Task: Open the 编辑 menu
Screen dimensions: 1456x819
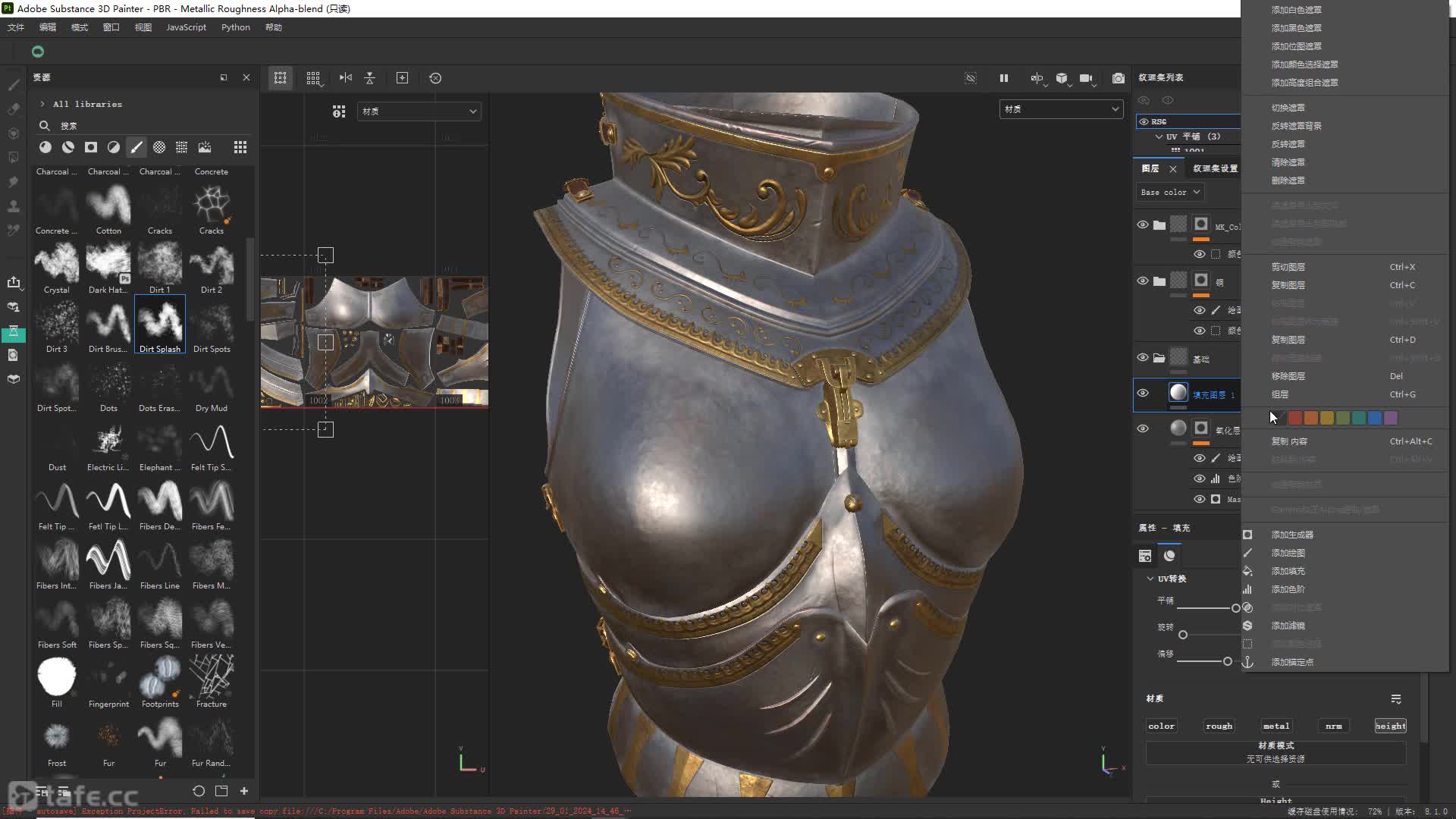Action: point(48,27)
